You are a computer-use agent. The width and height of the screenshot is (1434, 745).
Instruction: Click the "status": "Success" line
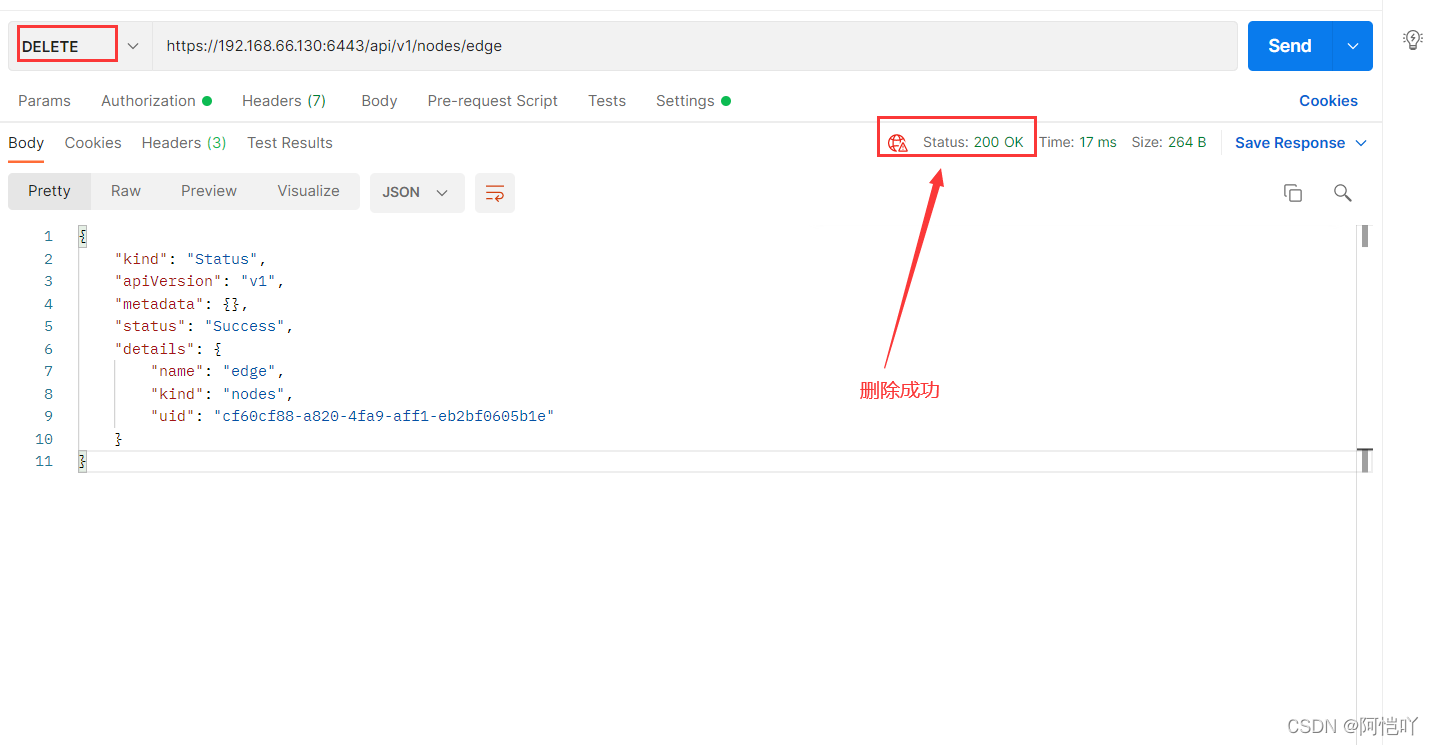click(x=204, y=326)
